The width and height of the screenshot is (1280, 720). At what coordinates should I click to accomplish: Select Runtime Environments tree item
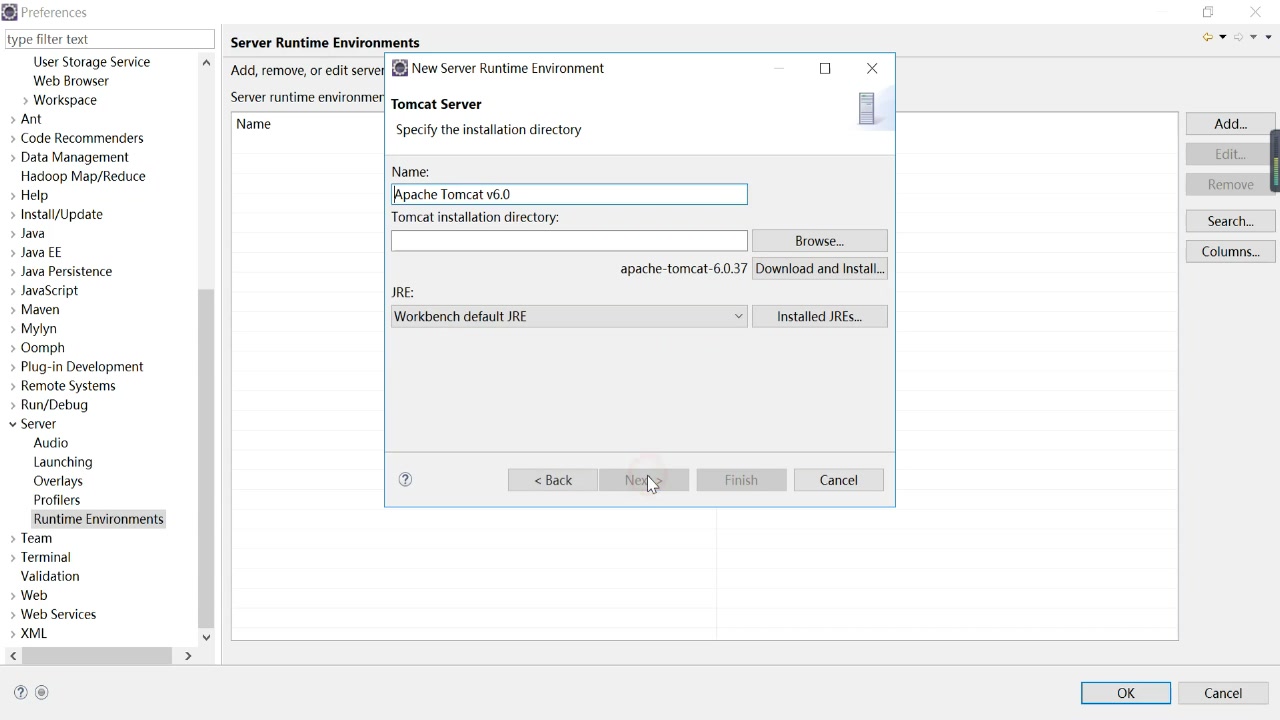(98, 519)
